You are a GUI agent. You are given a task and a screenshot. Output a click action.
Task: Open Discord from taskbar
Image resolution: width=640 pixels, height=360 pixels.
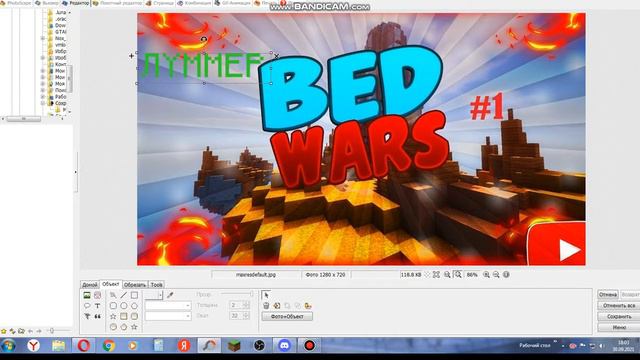tap(284, 345)
